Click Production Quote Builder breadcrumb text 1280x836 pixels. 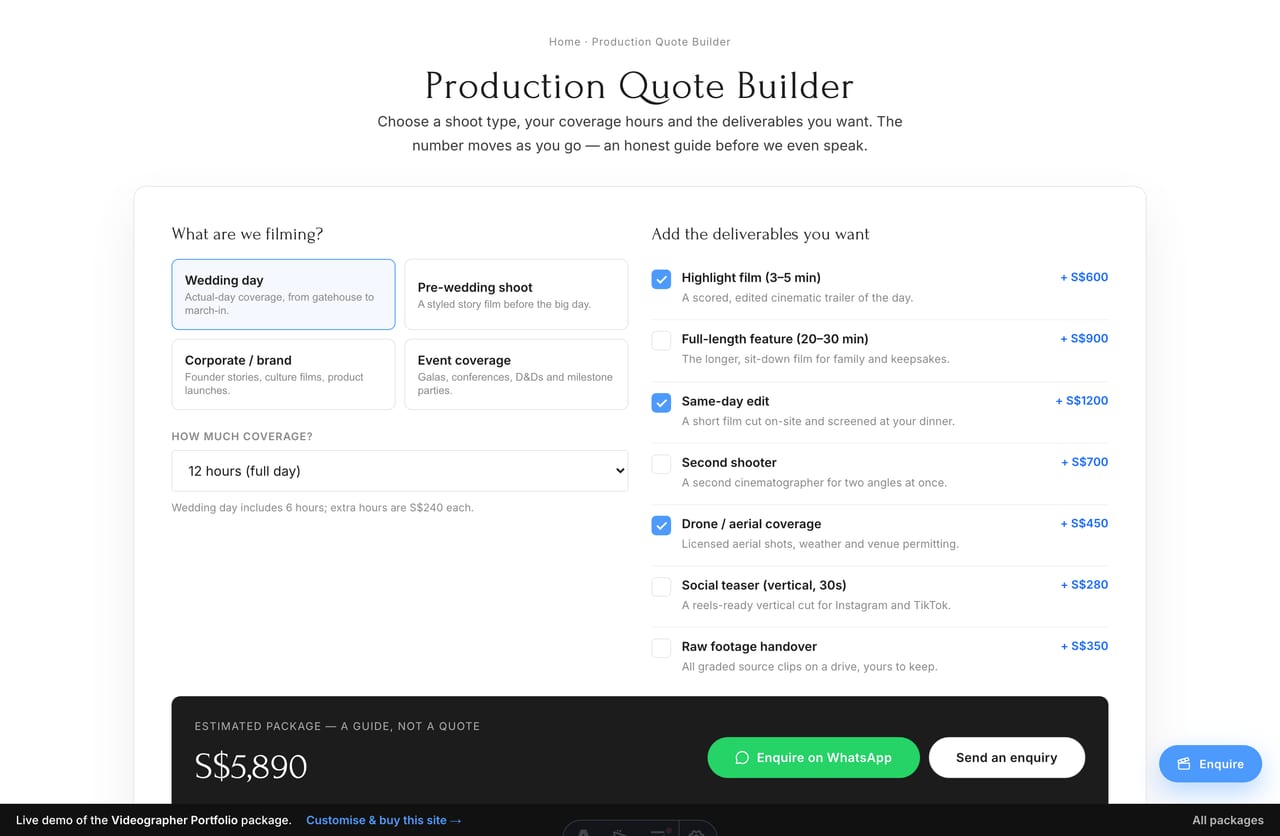coord(661,42)
